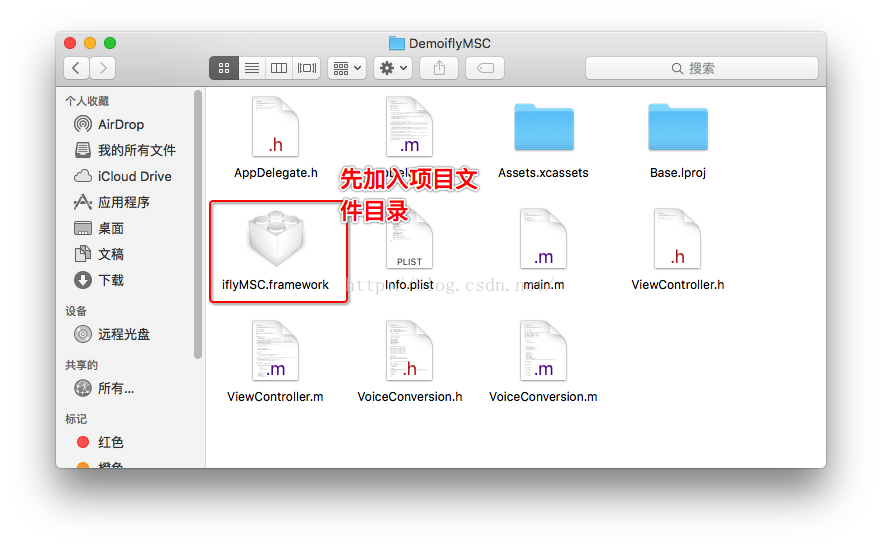Open iCloud Drive in the sidebar
The image size is (882, 548).
click(123, 176)
